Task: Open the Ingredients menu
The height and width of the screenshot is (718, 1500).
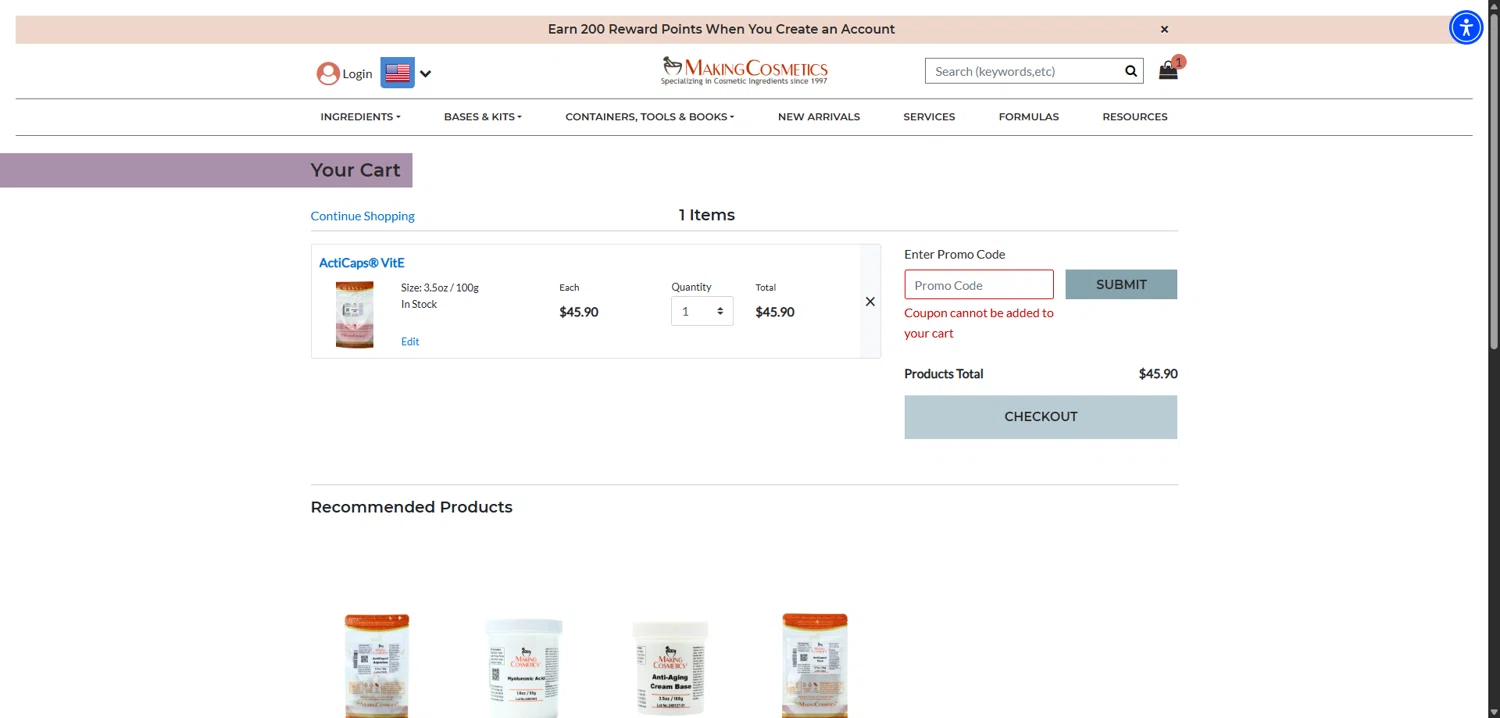Action: pos(360,117)
